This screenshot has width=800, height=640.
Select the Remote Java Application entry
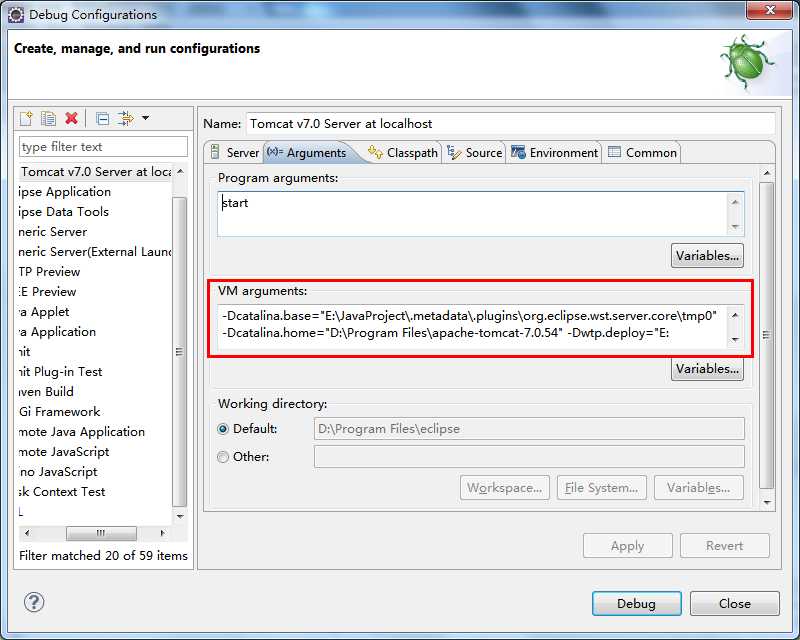coord(82,432)
